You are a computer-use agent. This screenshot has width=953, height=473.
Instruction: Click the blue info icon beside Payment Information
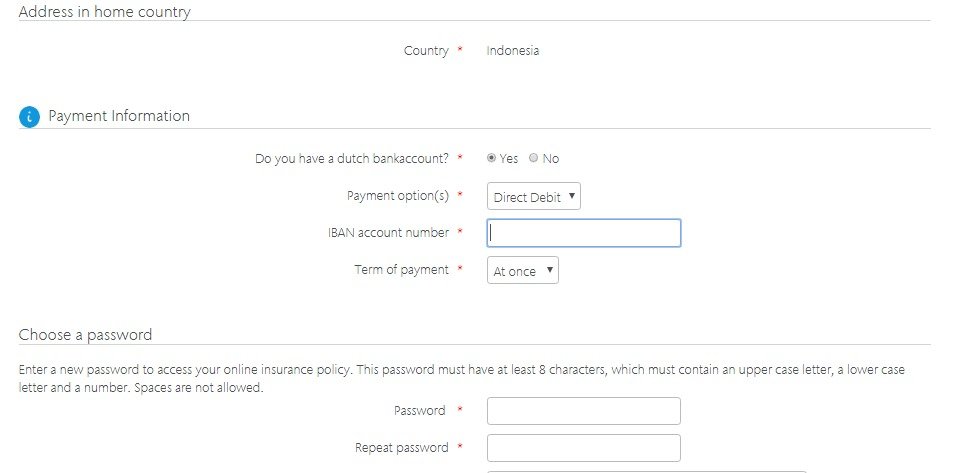29,117
